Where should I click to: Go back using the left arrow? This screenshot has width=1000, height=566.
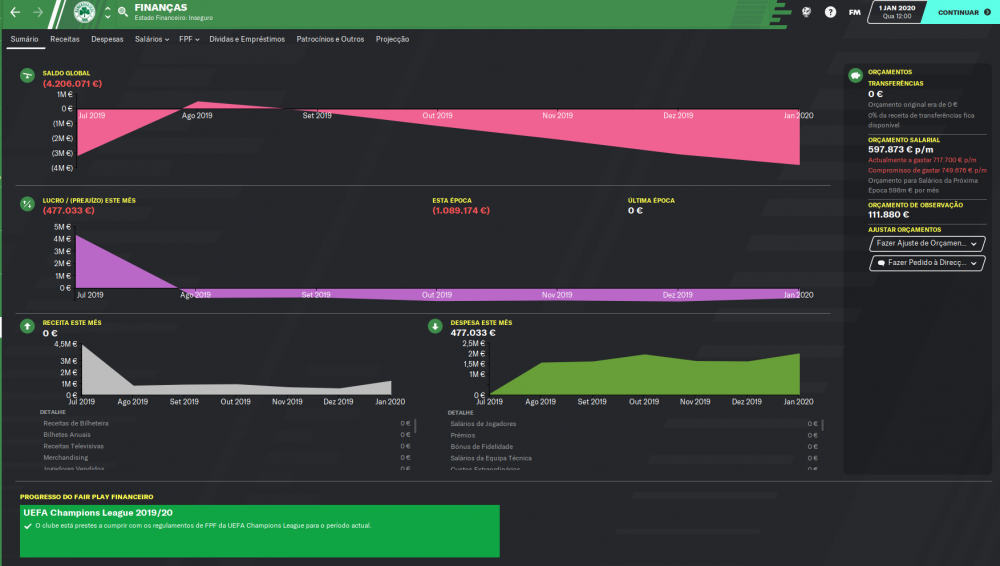[x=15, y=12]
